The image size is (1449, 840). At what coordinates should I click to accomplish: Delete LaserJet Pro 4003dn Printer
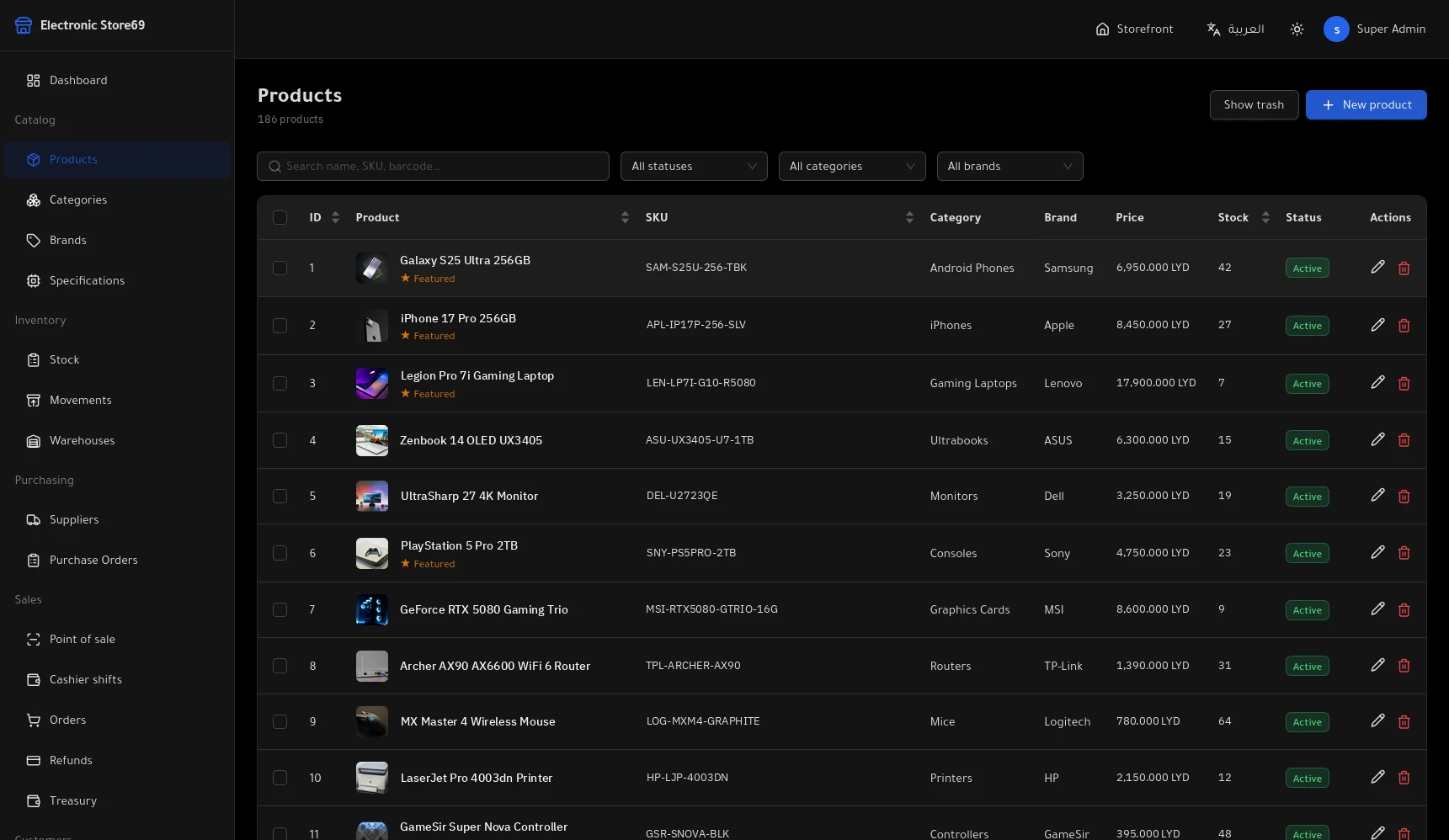(1404, 778)
